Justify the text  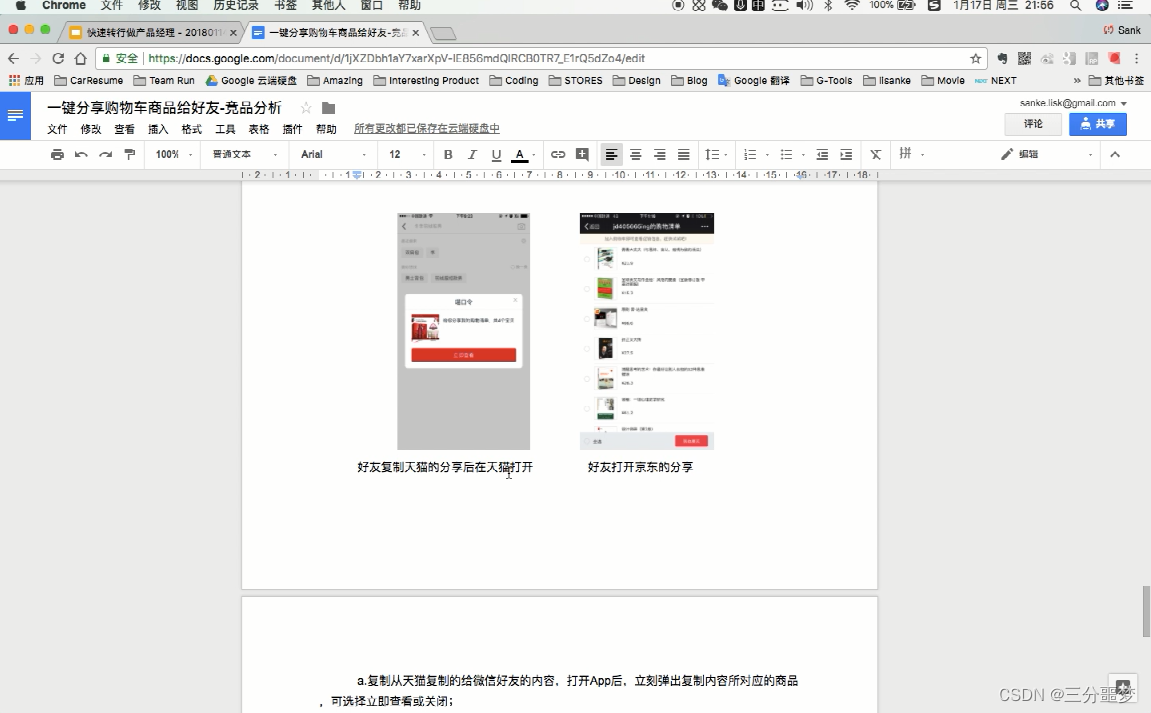pos(683,154)
